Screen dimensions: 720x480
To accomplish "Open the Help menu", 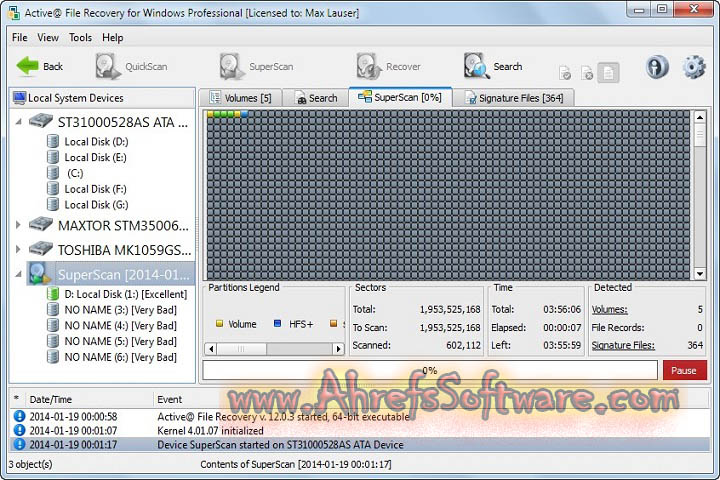I will point(112,37).
